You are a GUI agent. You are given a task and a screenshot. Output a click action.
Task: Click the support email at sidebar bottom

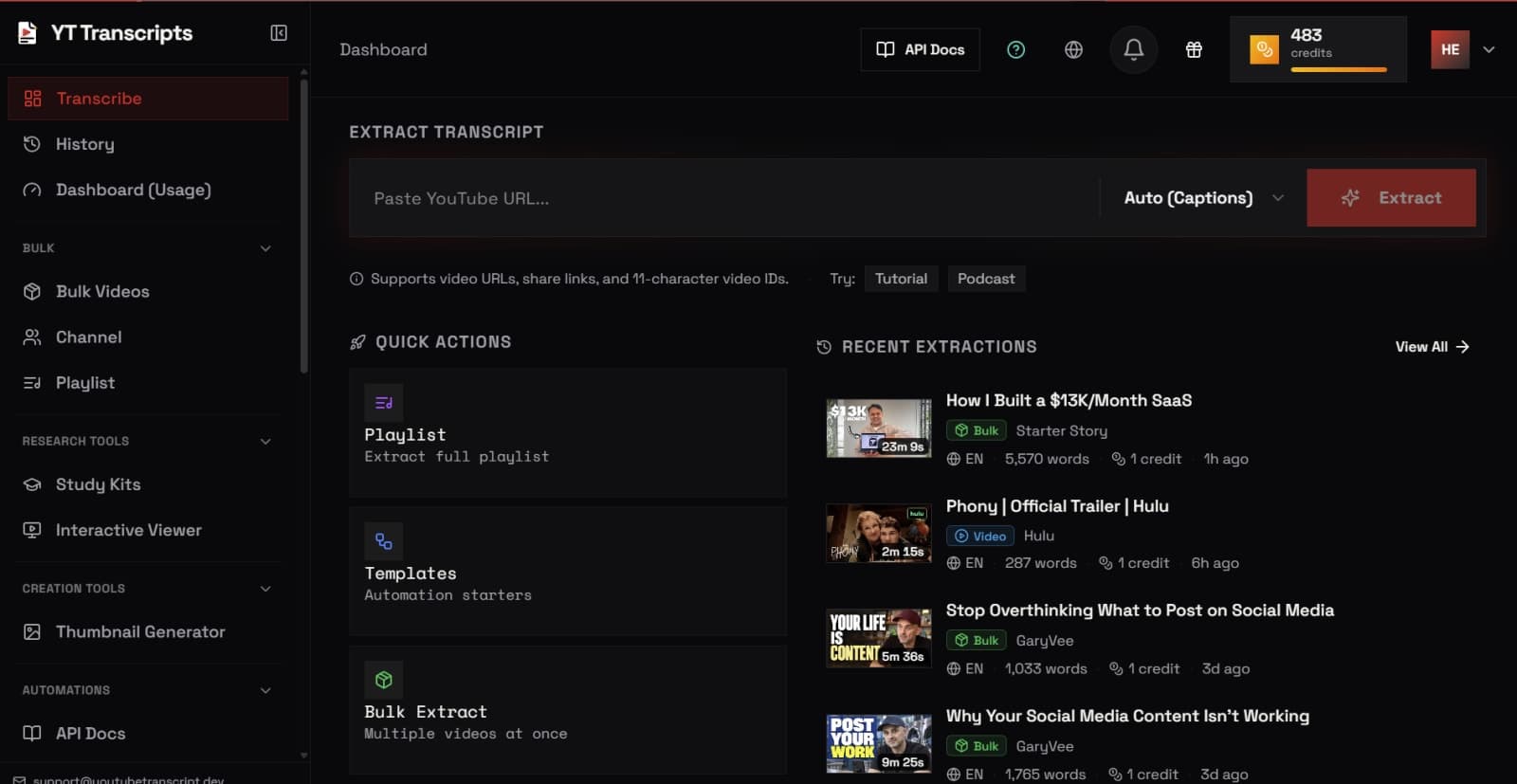click(128, 779)
